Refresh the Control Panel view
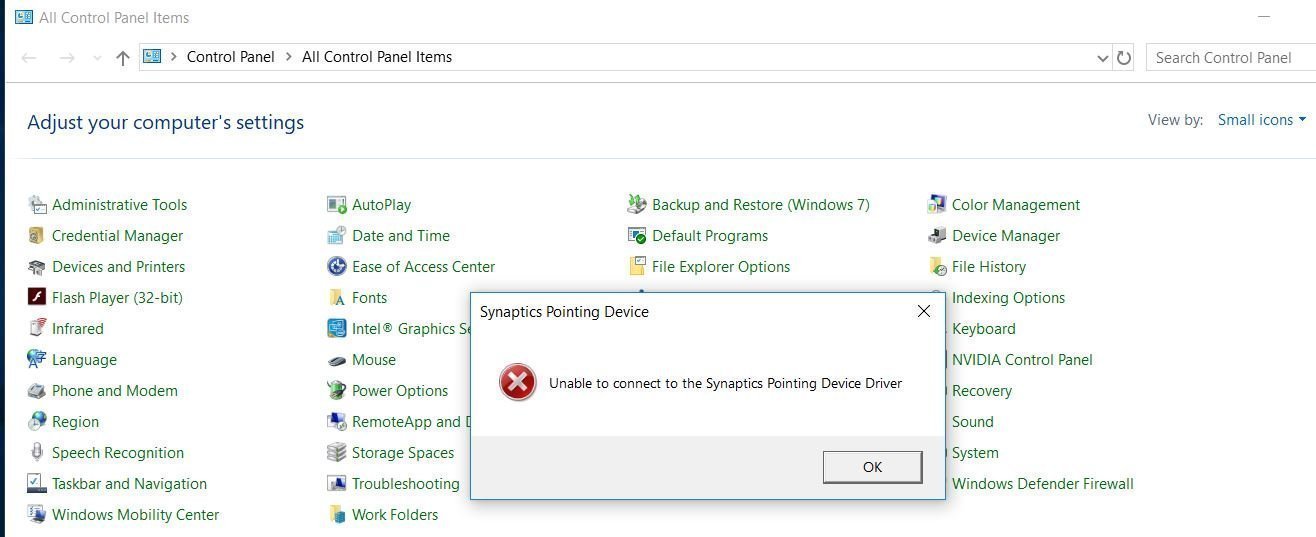The image size is (1316, 537). 1124,58
